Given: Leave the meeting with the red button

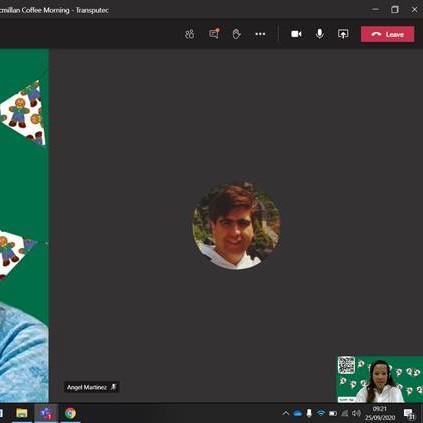Looking at the screenshot, I should pyautogui.click(x=387, y=34).
